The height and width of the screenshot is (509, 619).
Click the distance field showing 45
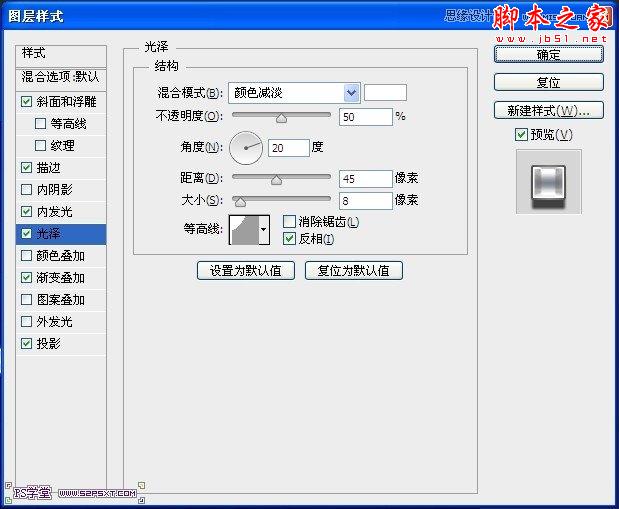click(366, 179)
